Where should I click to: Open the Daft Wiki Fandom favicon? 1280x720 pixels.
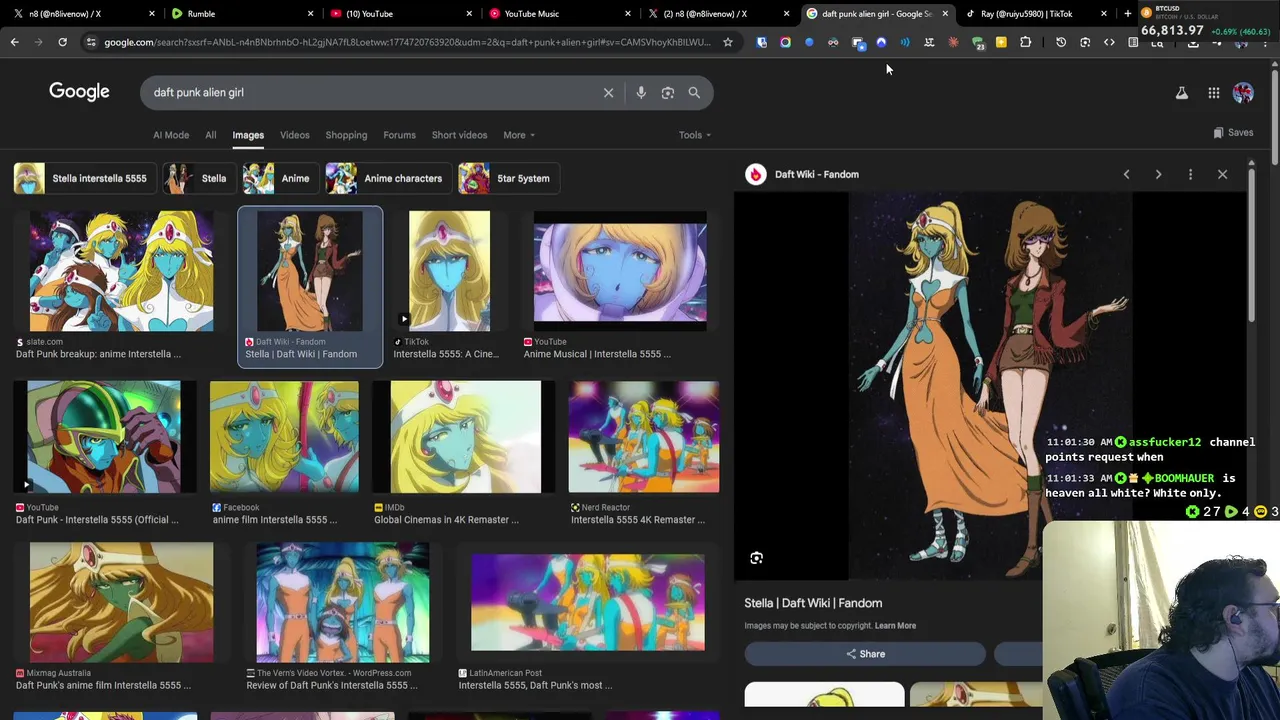[x=755, y=174]
